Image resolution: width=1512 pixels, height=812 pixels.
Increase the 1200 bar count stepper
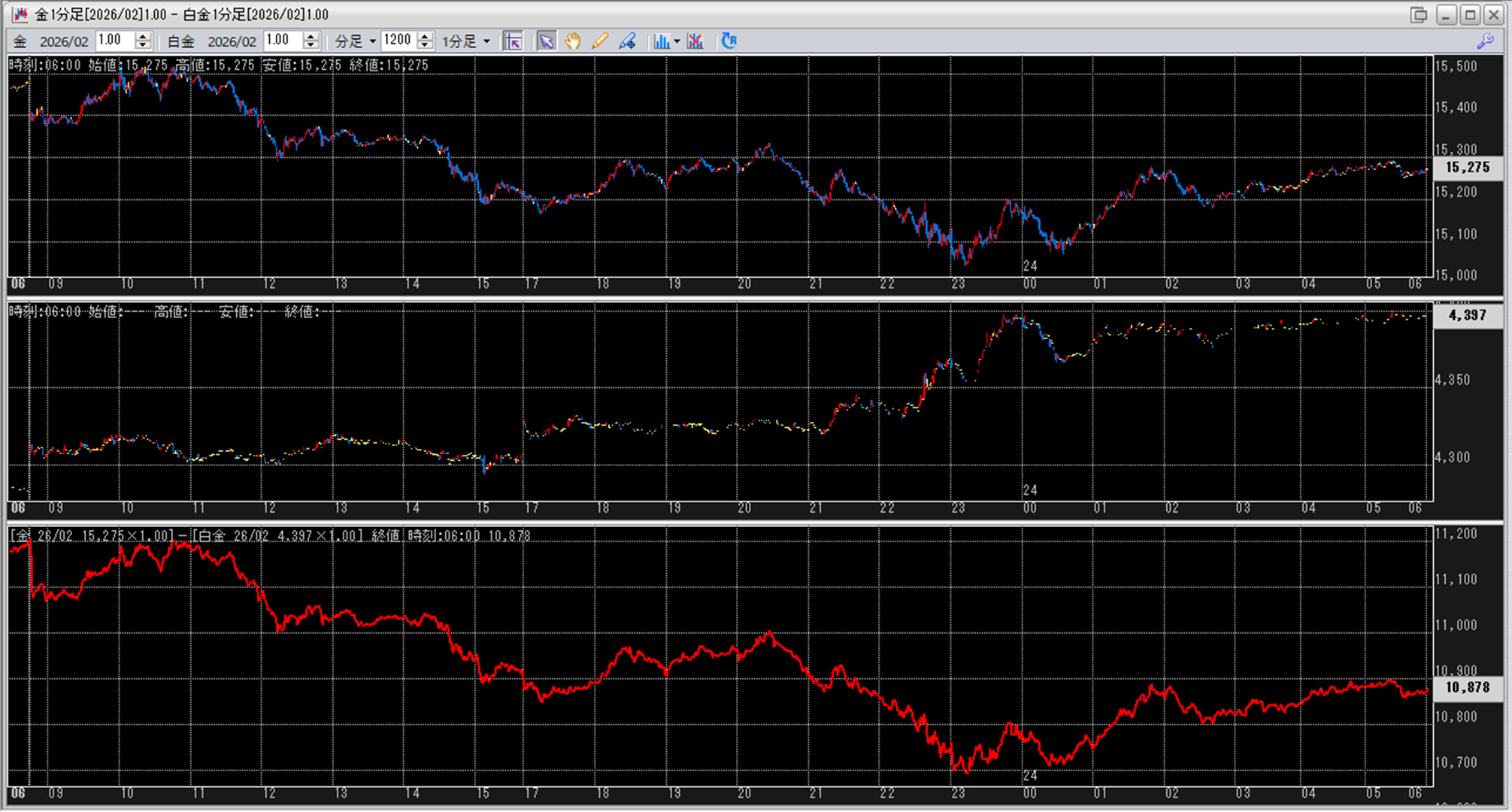point(425,36)
